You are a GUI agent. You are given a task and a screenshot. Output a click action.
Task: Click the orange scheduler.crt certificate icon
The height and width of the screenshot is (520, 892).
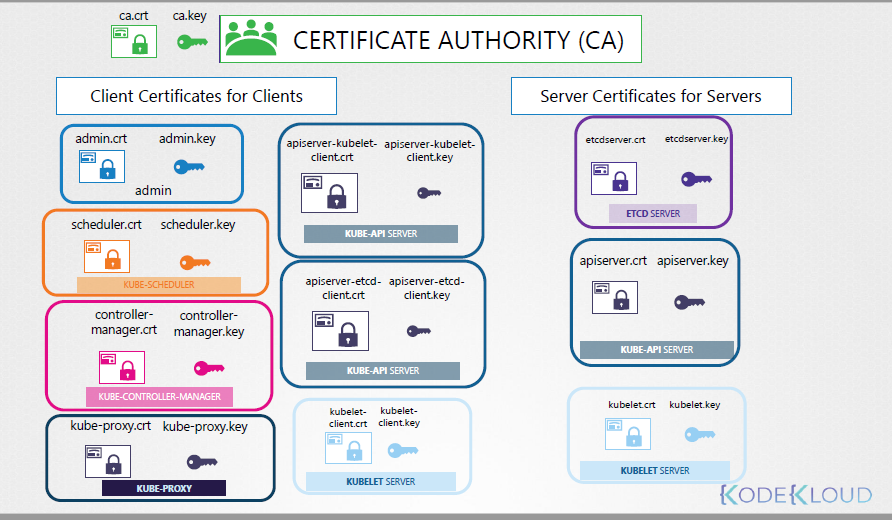pyautogui.click(x=107, y=257)
